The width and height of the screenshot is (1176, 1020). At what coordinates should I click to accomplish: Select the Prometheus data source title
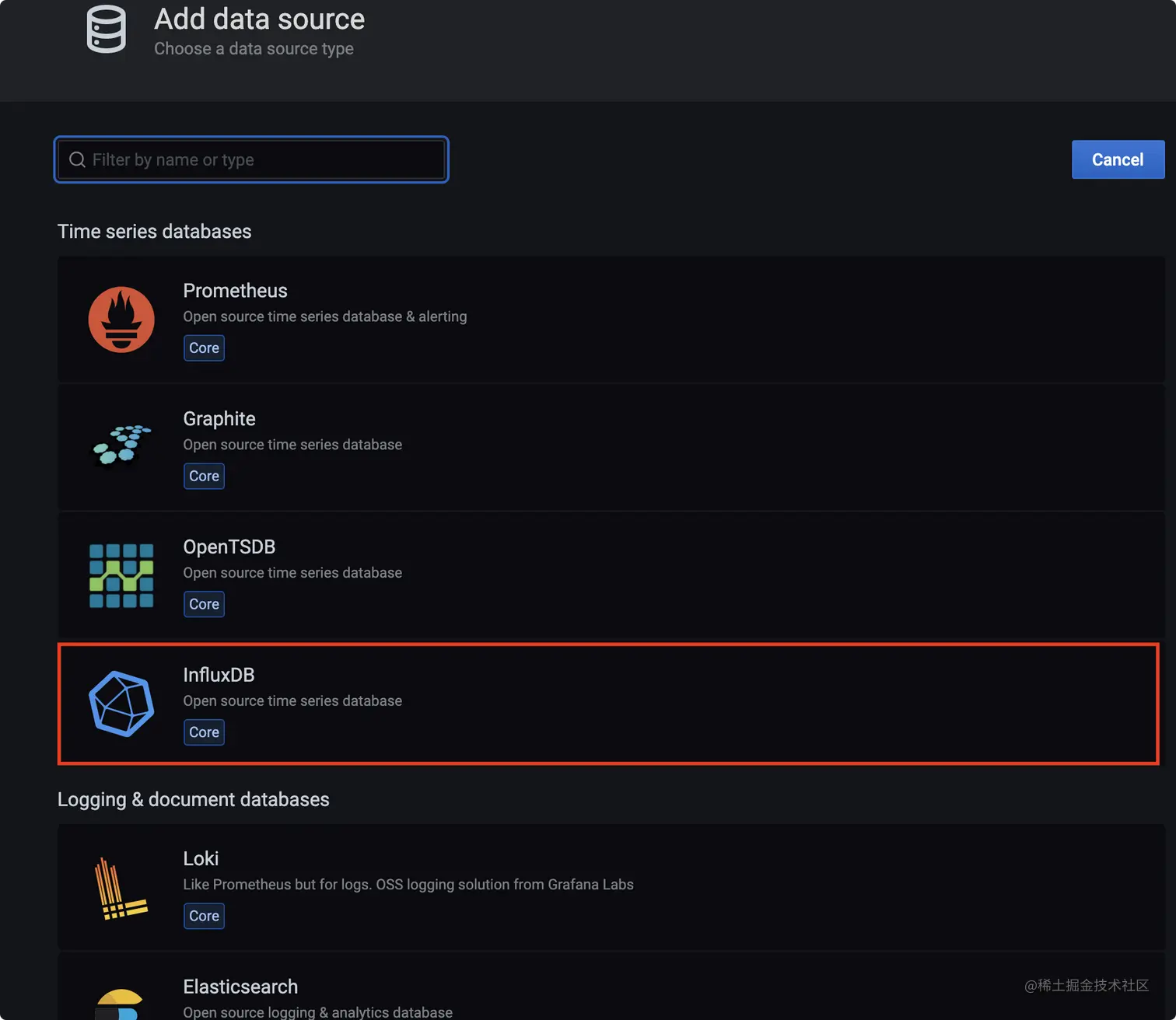tap(235, 291)
